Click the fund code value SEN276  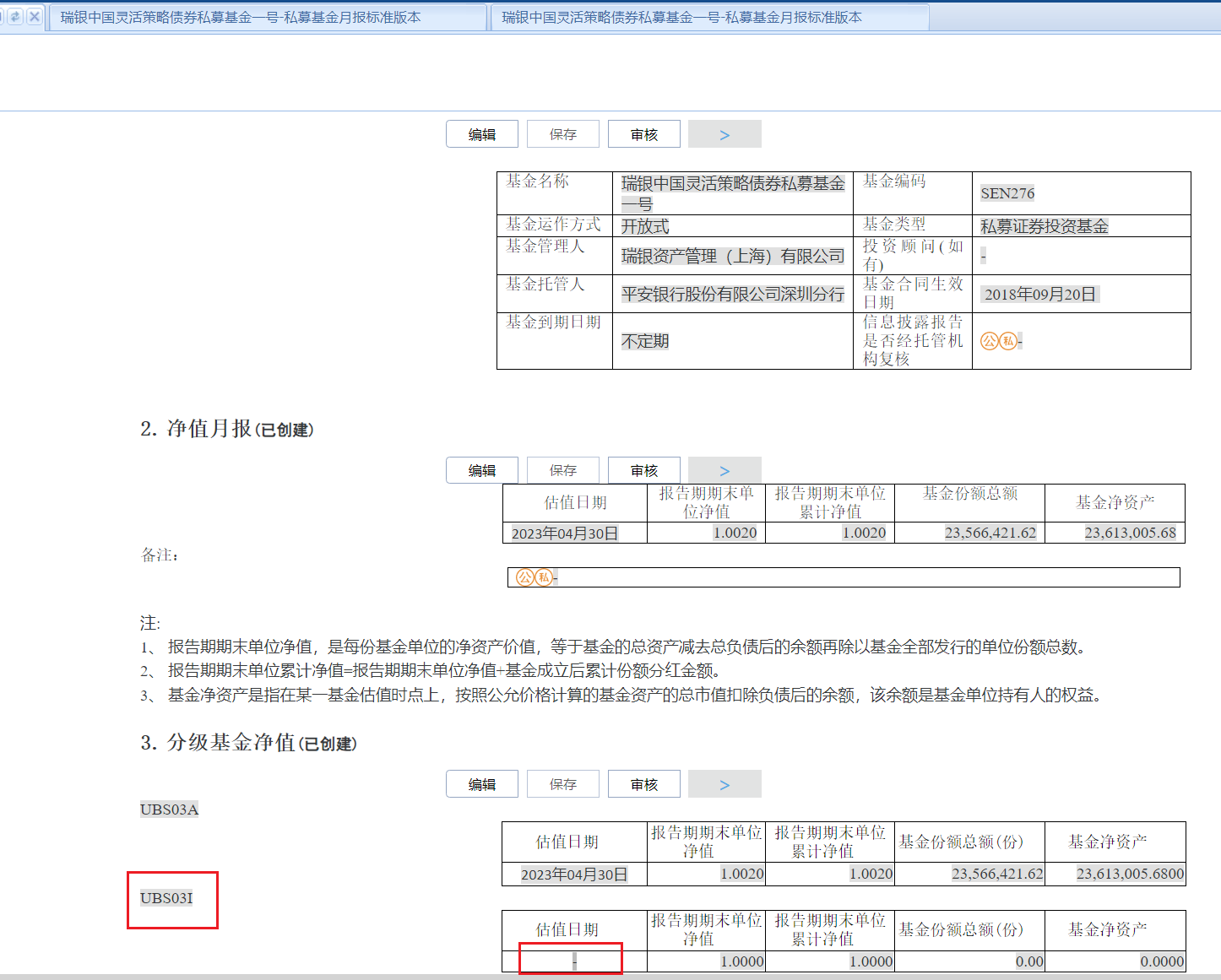pos(1007,193)
